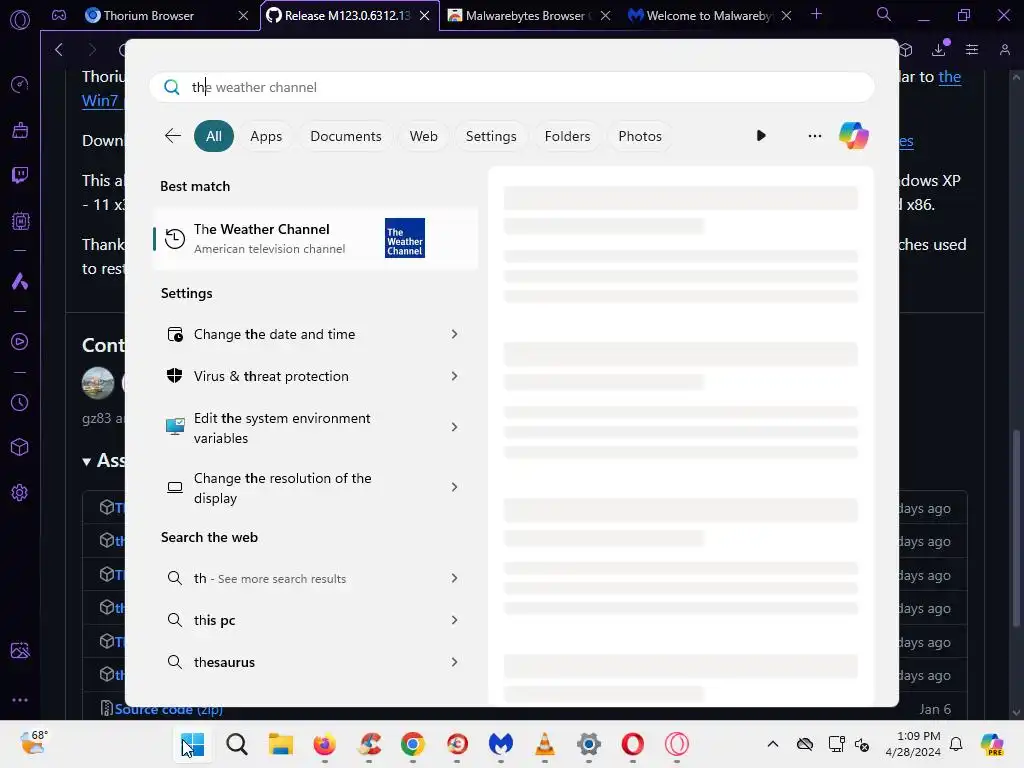This screenshot has width=1024, height=768.
Task: Launch Copilot from search panel
Action: 854,136
